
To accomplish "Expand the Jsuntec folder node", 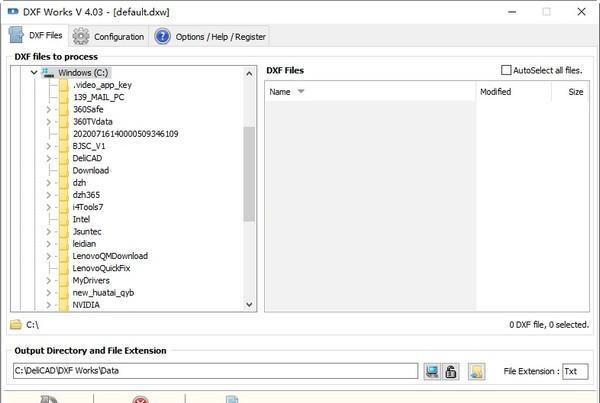I will click(x=49, y=232).
